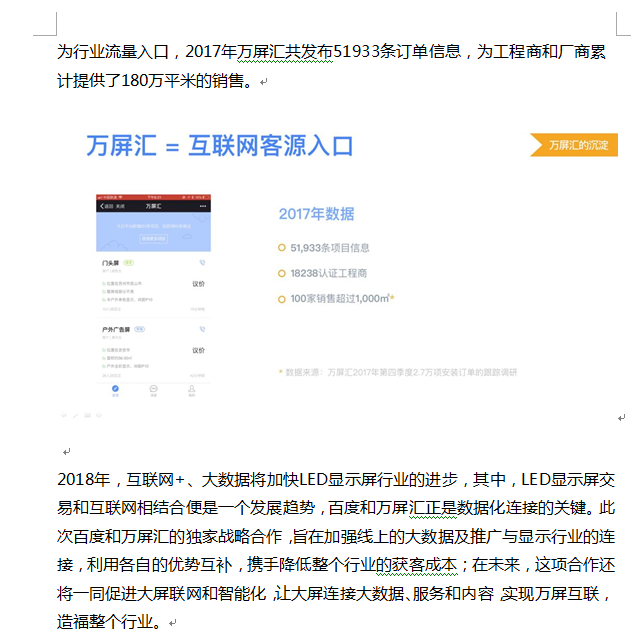Click the green tag badge next to 门头屏
Viewport: 631px width, 635px height.
pos(128,263)
